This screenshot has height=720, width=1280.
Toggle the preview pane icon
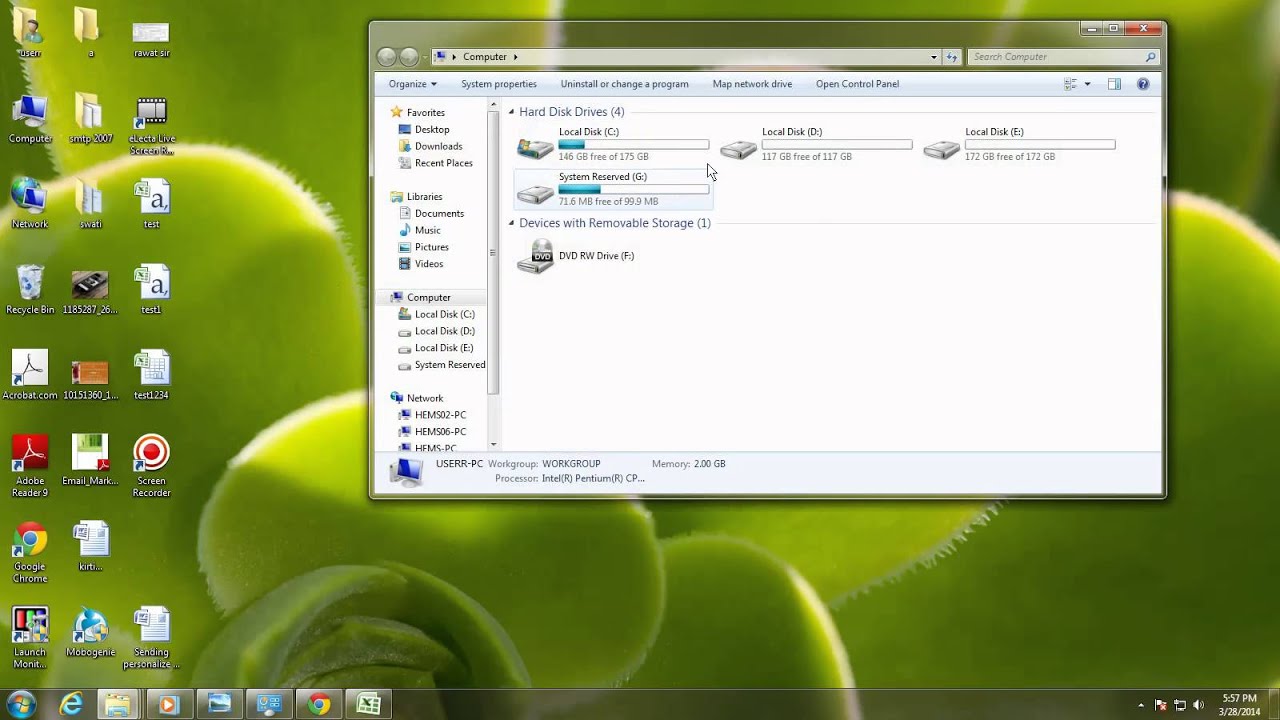[x=1114, y=84]
